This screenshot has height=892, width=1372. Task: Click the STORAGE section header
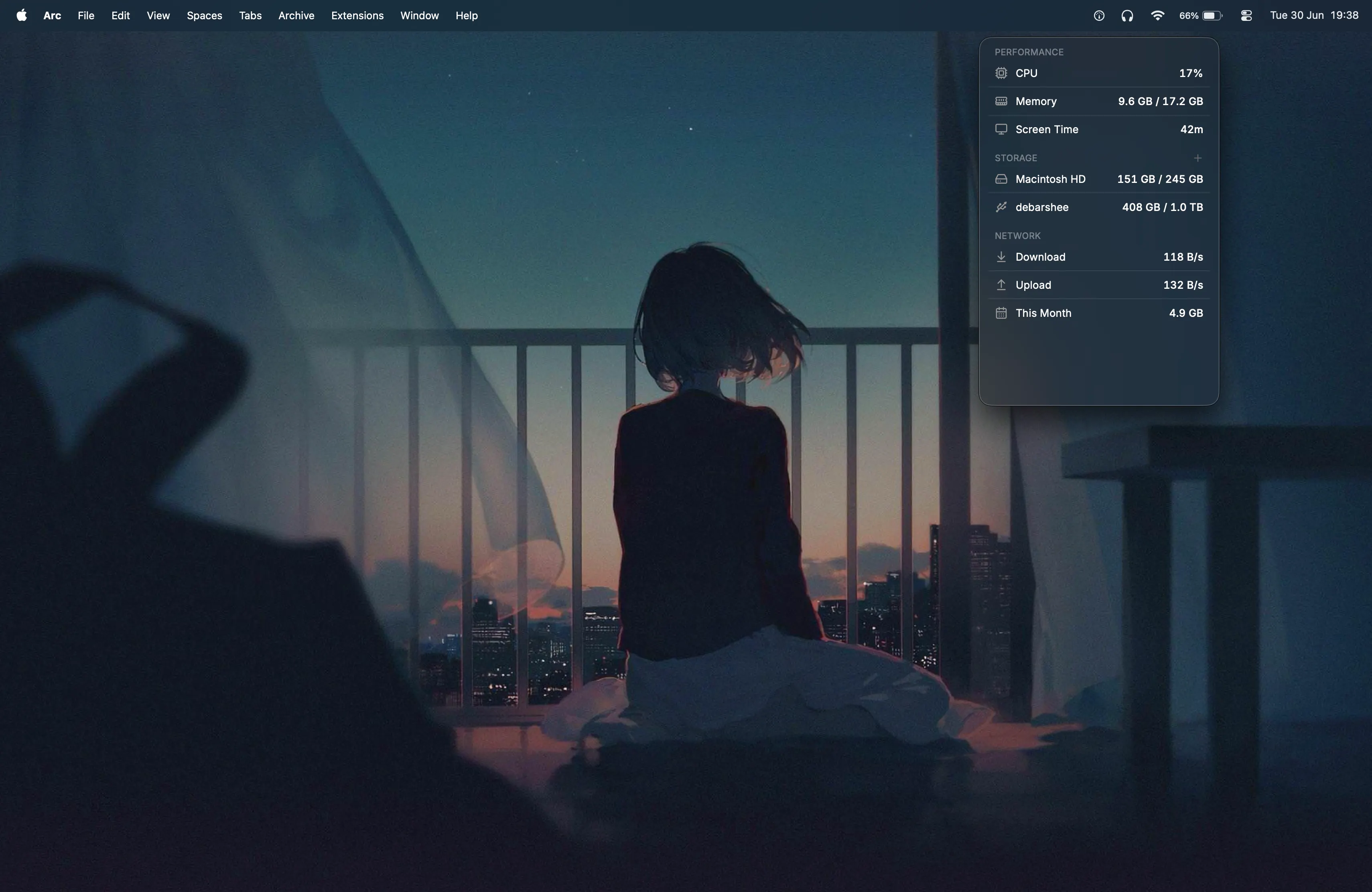click(x=1016, y=158)
